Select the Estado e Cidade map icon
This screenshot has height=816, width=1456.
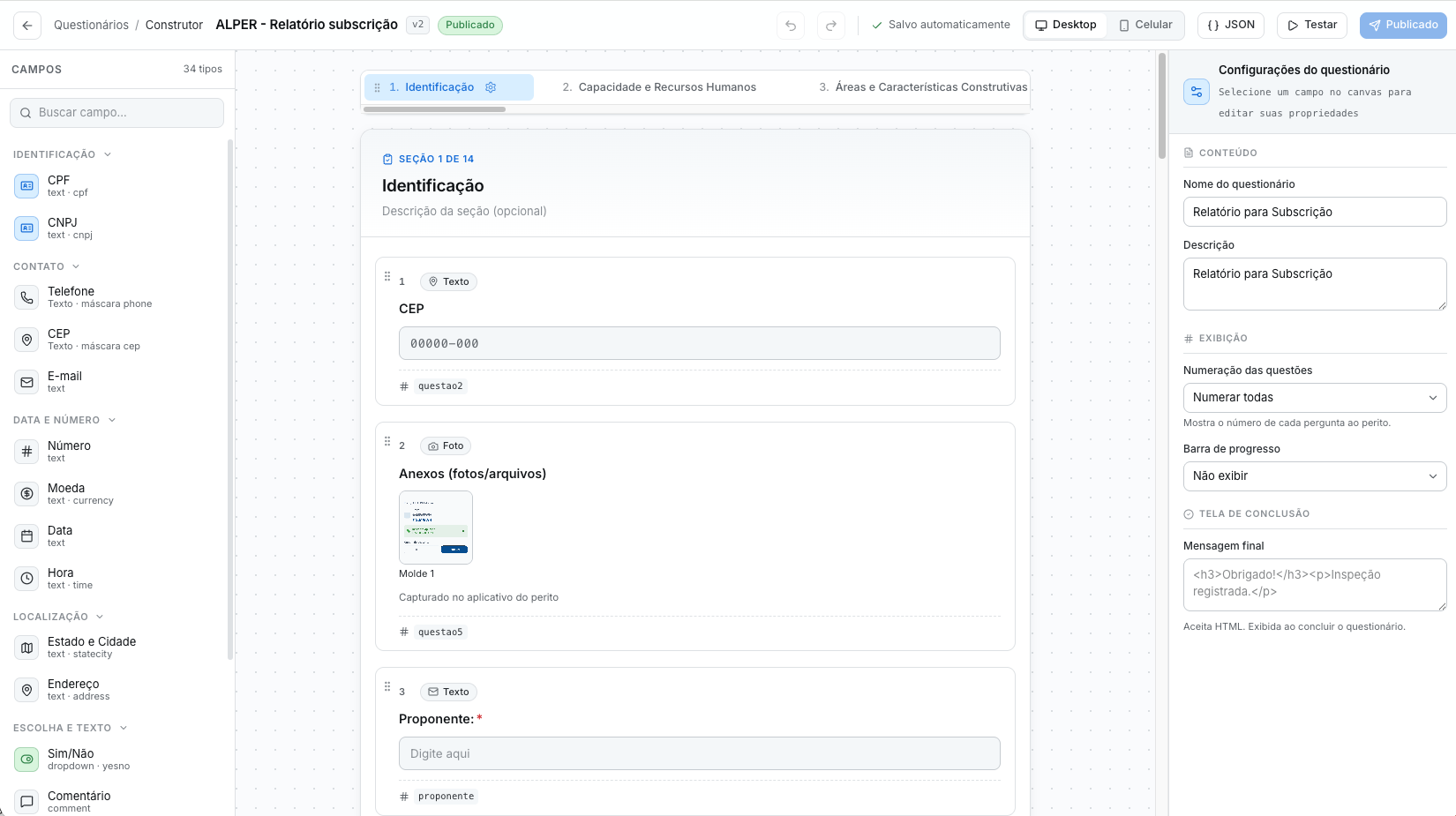click(x=27, y=648)
